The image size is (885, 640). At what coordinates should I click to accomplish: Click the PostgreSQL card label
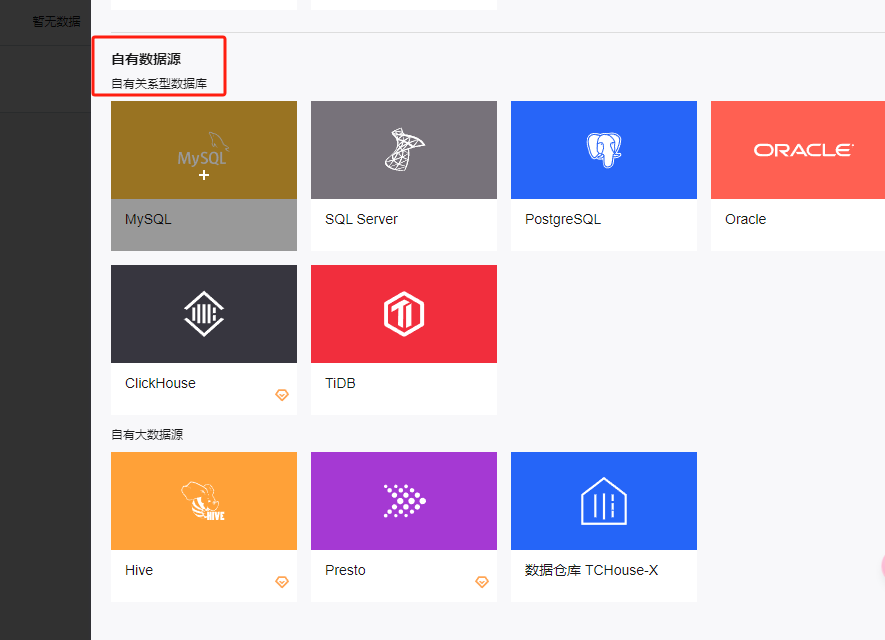563,219
